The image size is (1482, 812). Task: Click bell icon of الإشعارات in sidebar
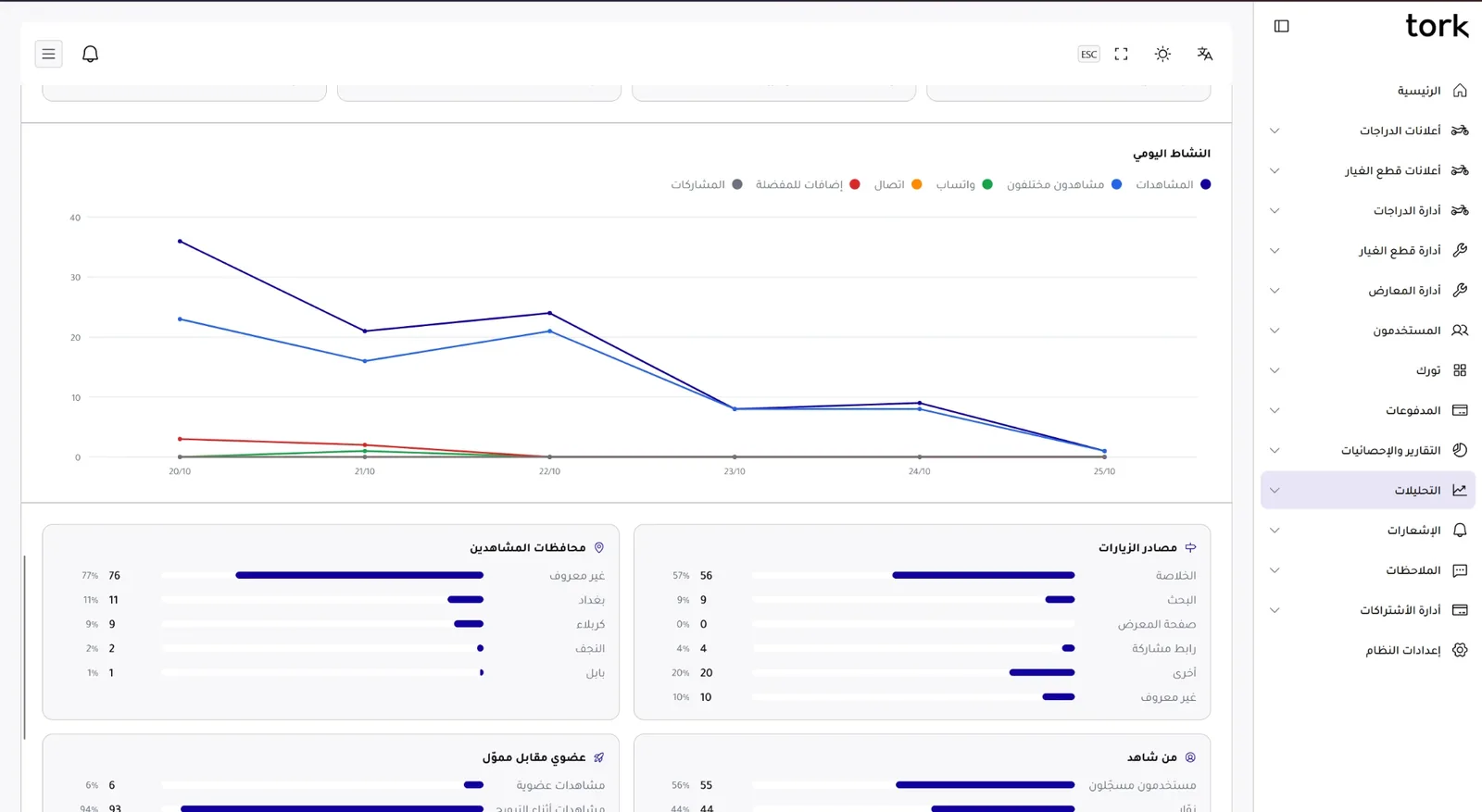(x=1460, y=531)
